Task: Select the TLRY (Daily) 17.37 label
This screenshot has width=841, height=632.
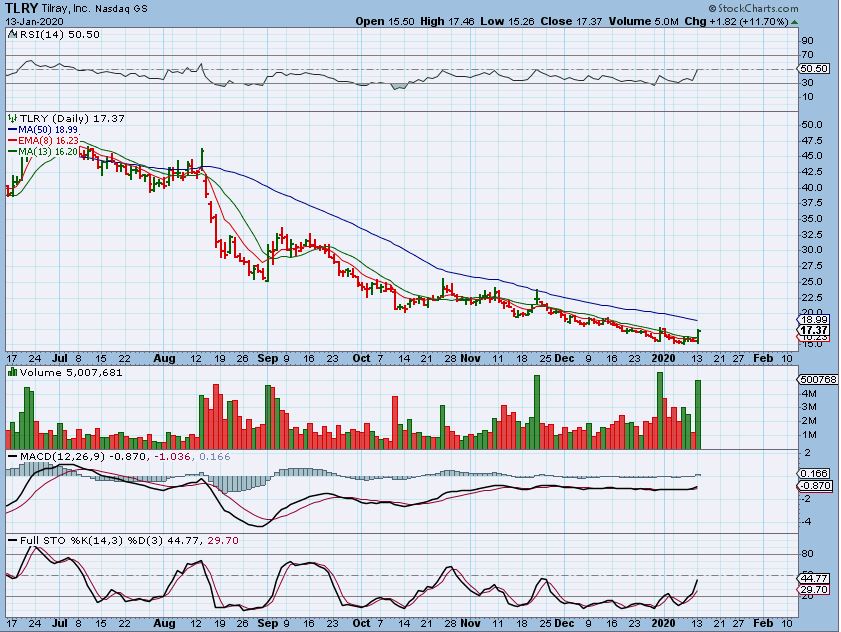Action: pos(72,118)
